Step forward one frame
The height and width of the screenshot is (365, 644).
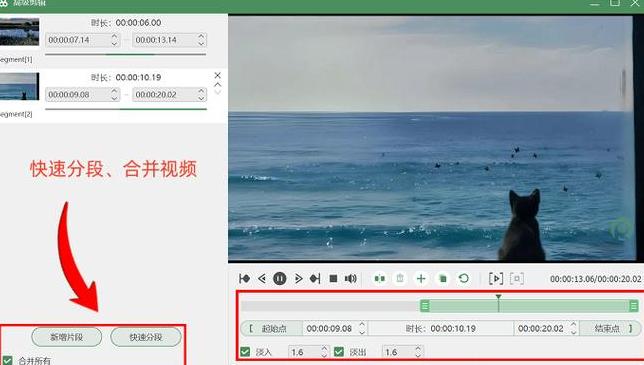298,279
